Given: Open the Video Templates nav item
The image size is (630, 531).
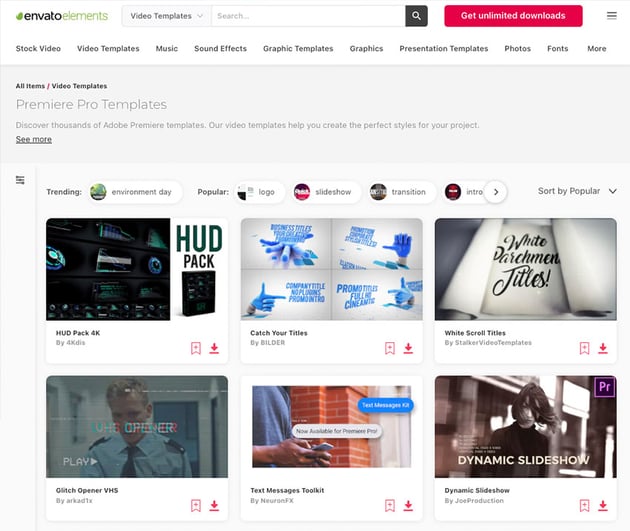Looking at the screenshot, I should (108, 49).
